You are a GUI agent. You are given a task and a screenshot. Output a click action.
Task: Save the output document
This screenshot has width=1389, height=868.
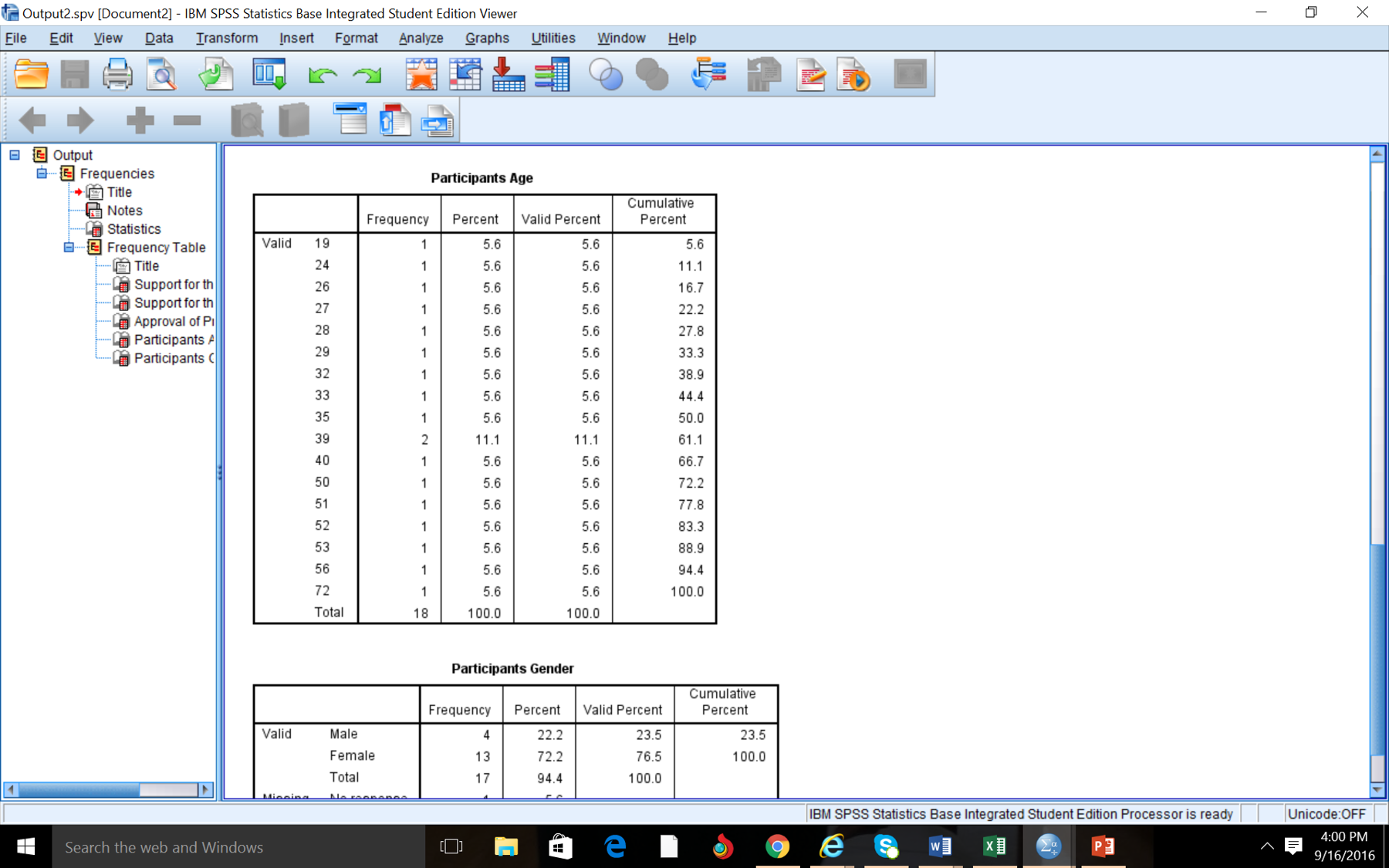pyautogui.click(x=74, y=74)
